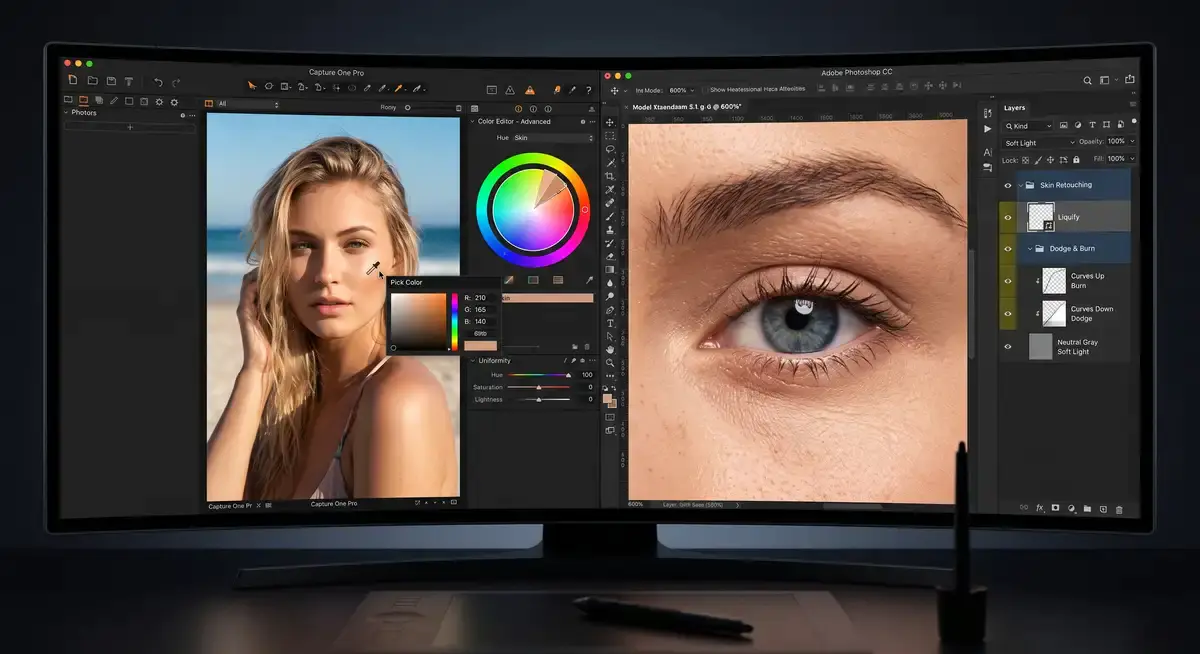
Task: Open the 600% mode dropdown in options bar
Action: point(681,90)
